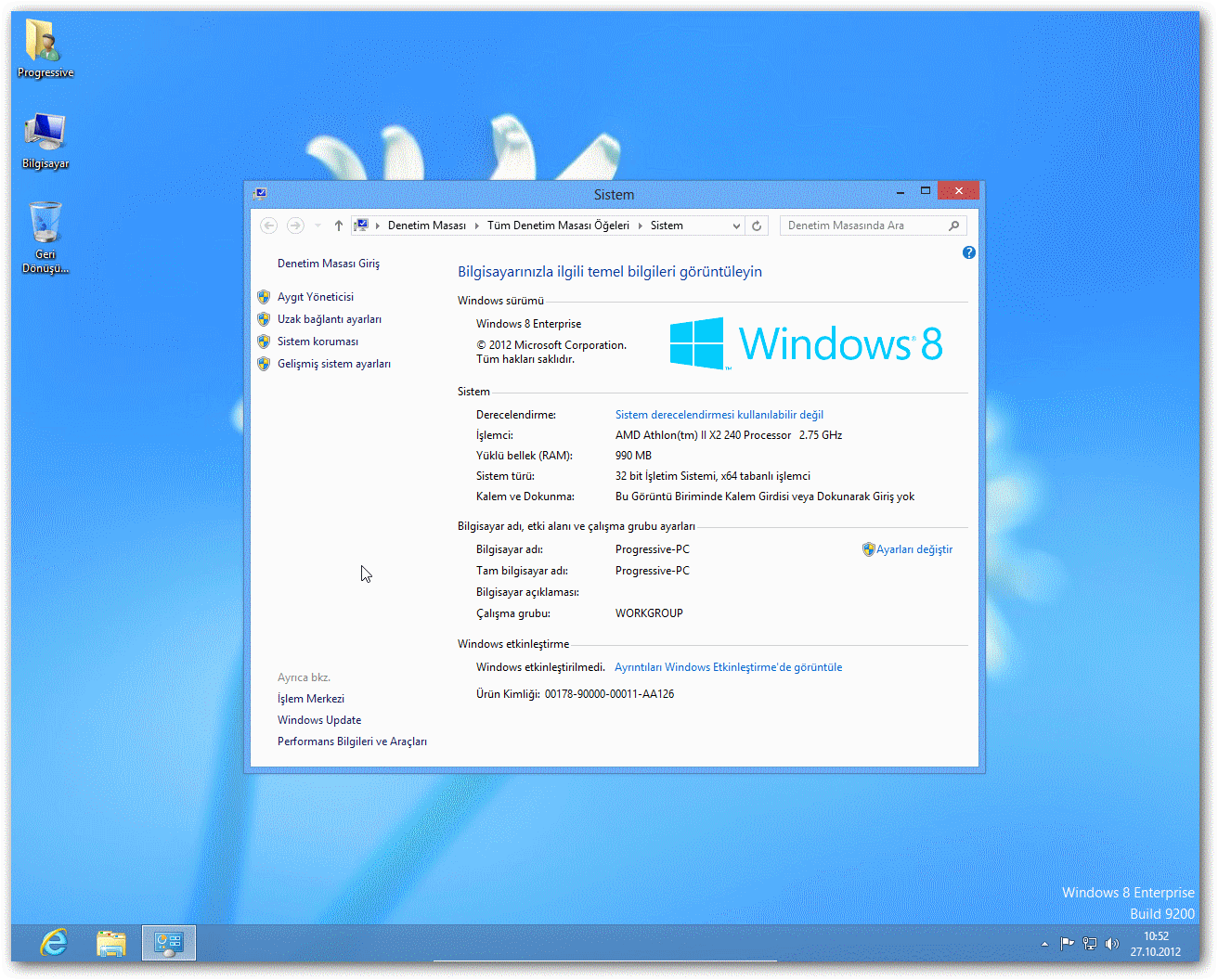The height and width of the screenshot is (980, 1218).
Task: Open network icon in system tray
Action: coord(1090,944)
